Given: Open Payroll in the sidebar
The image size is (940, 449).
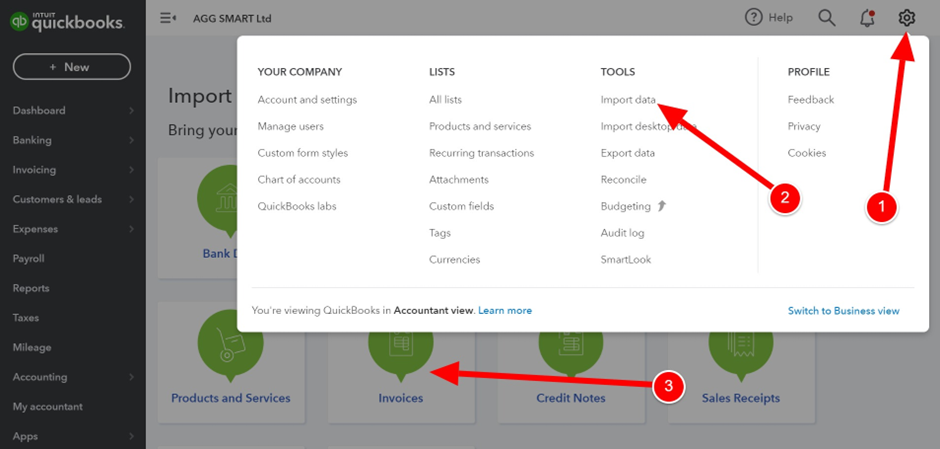Looking at the screenshot, I should pyautogui.click(x=29, y=258).
